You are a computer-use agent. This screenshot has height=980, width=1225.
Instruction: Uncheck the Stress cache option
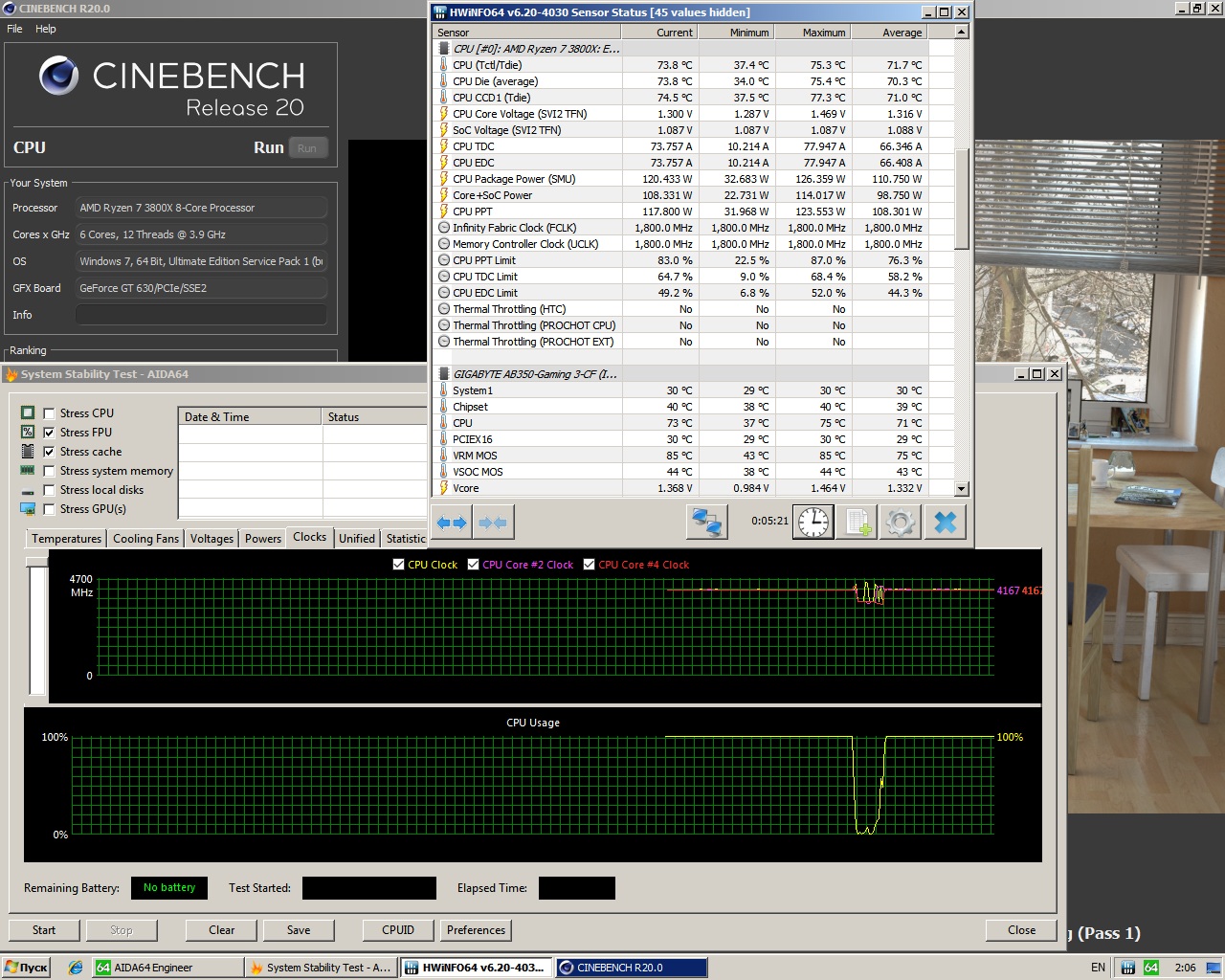(49, 452)
